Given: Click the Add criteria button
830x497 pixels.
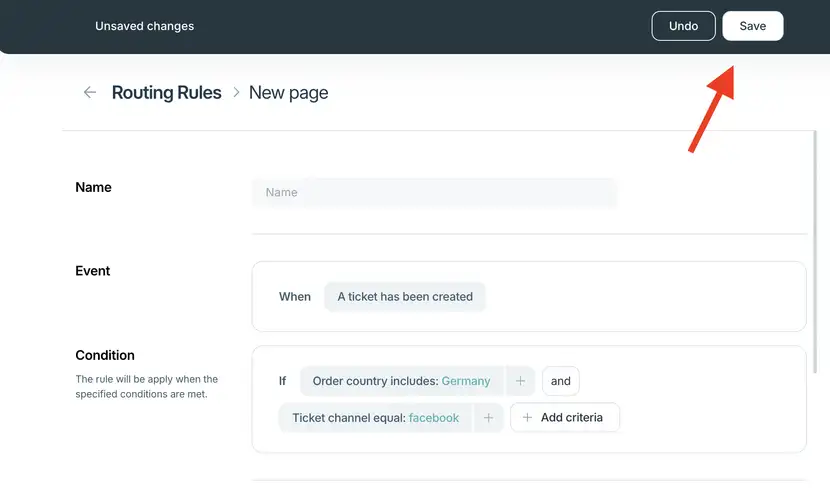Looking at the screenshot, I should tap(565, 418).
